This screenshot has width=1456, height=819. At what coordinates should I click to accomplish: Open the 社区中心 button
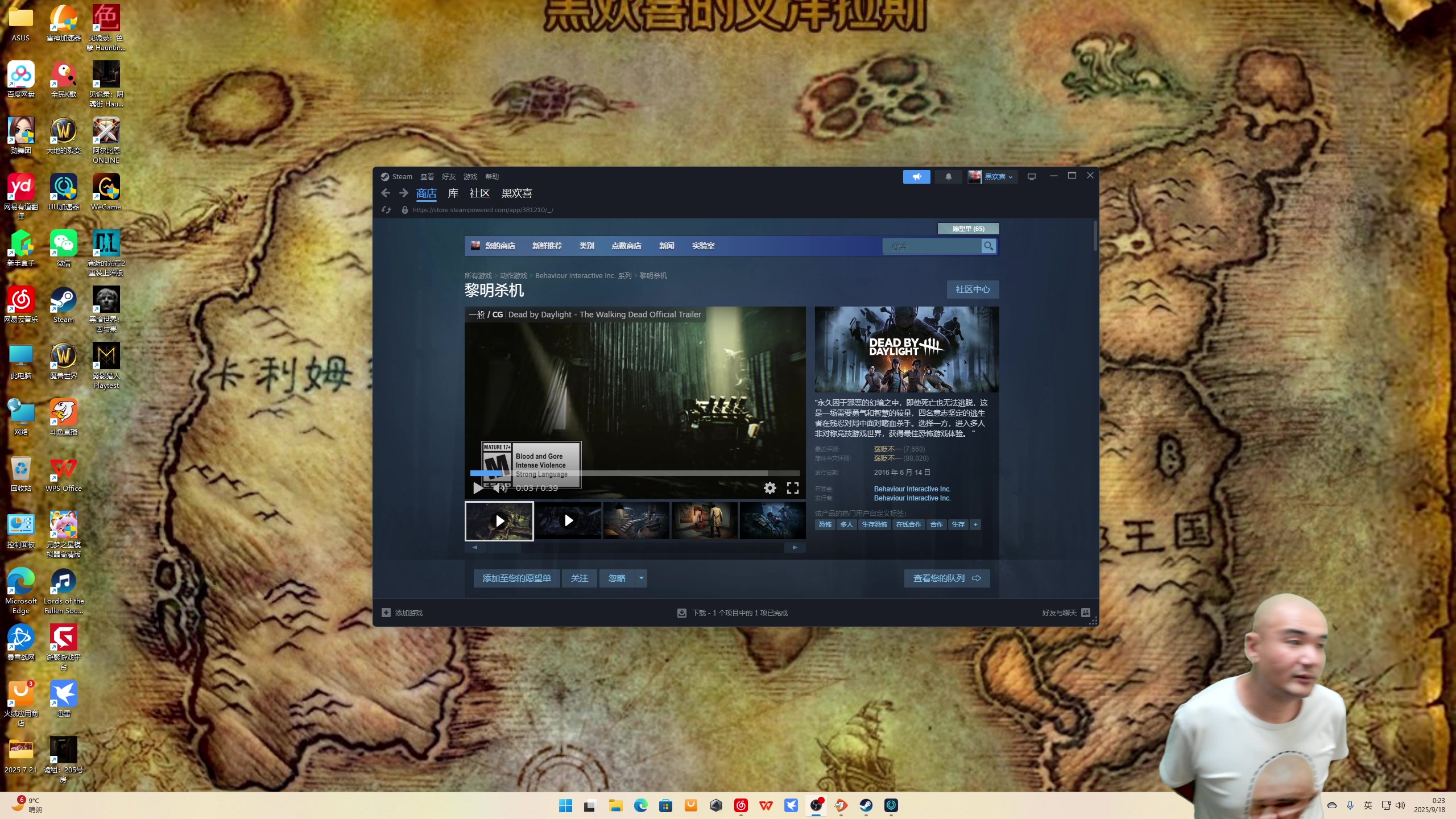(973, 289)
